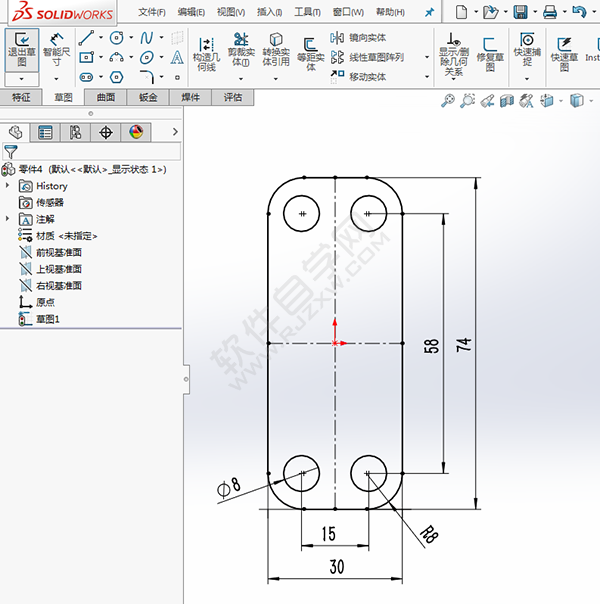Image resolution: width=600 pixels, height=604 pixels.
Task: Click Zoom to Fit in view toolbar
Action: (x=448, y=101)
